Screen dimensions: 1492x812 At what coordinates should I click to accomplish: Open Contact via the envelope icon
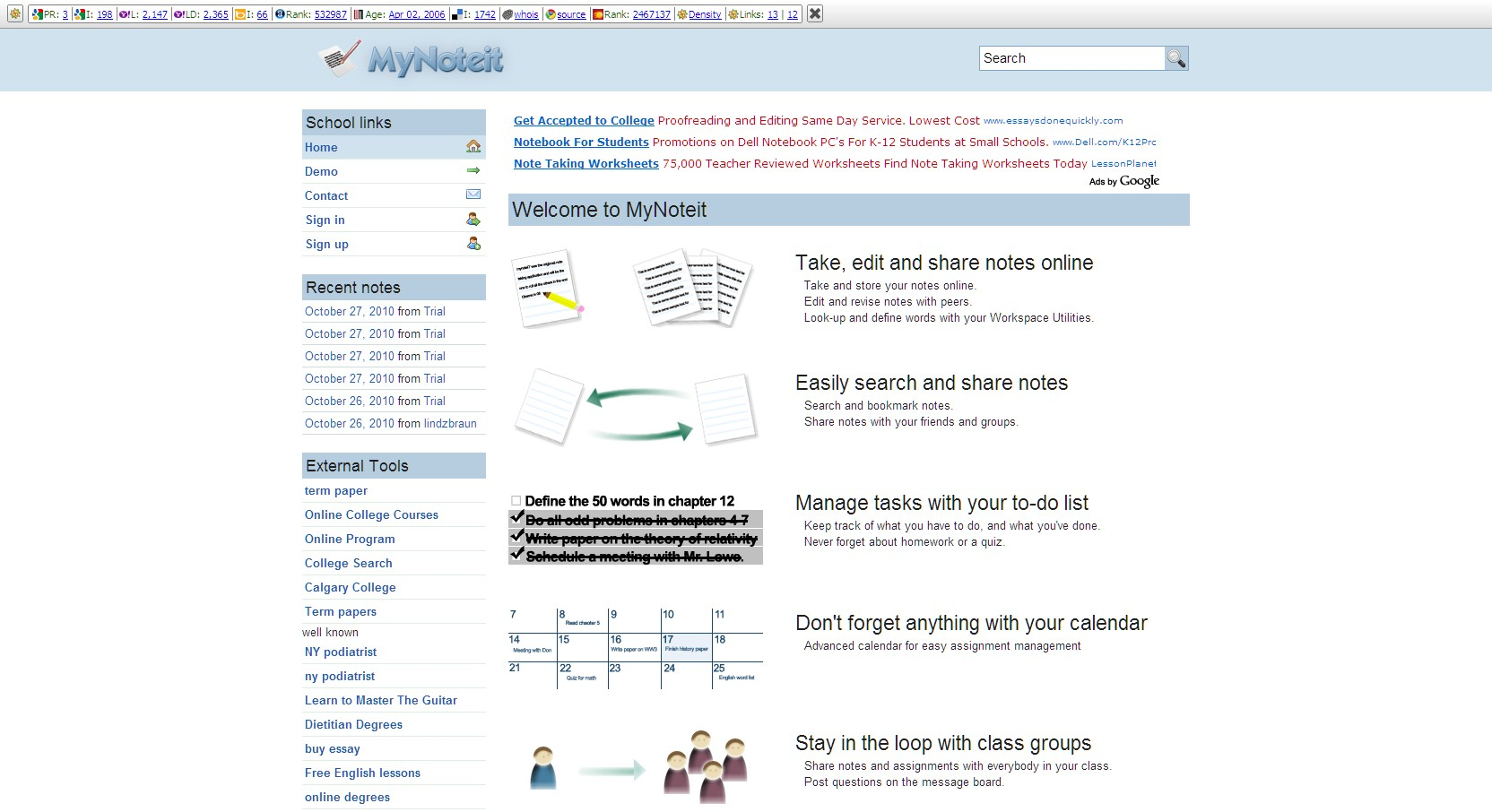473,194
